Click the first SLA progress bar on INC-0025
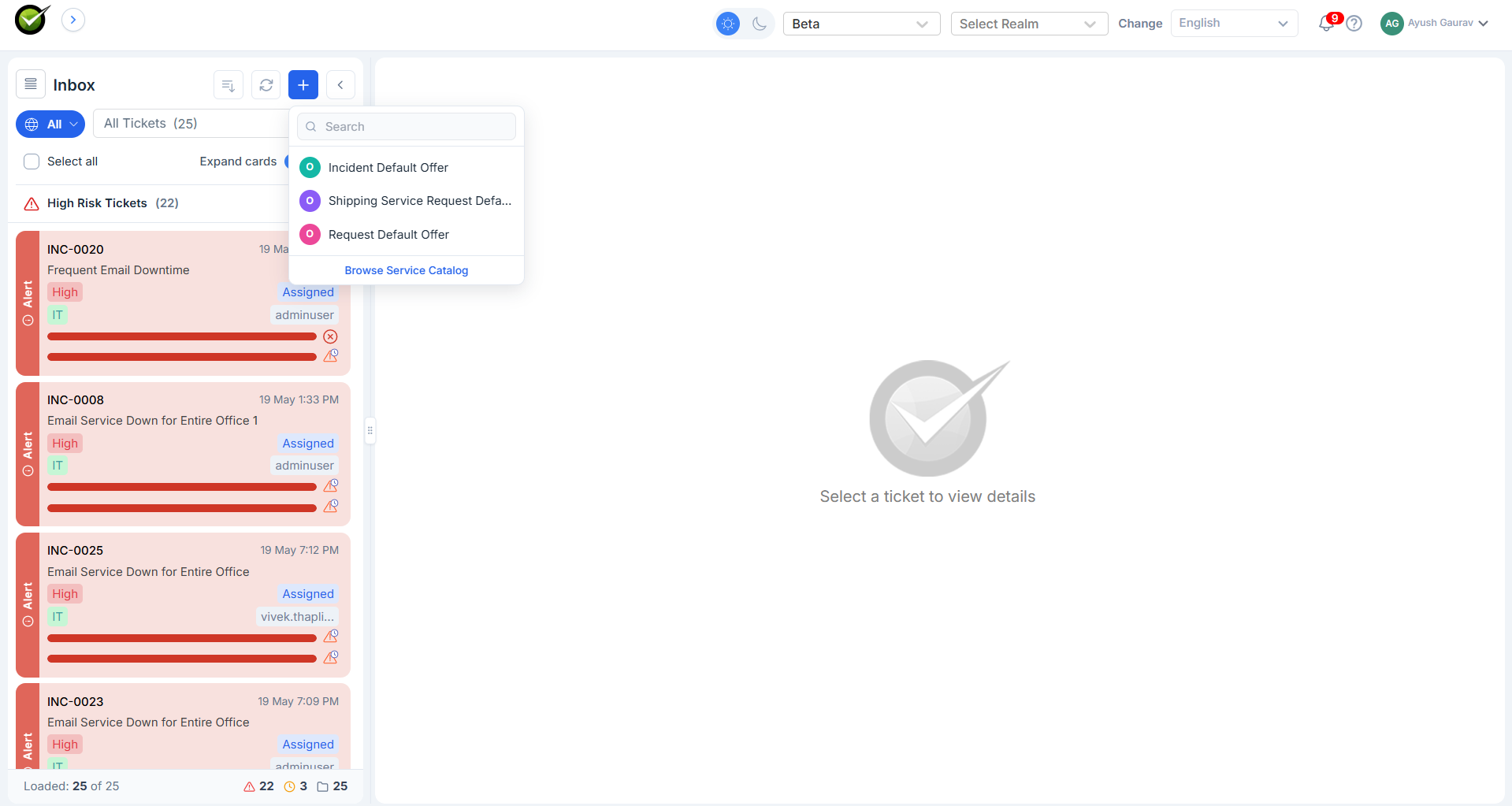 (x=182, y=638)
